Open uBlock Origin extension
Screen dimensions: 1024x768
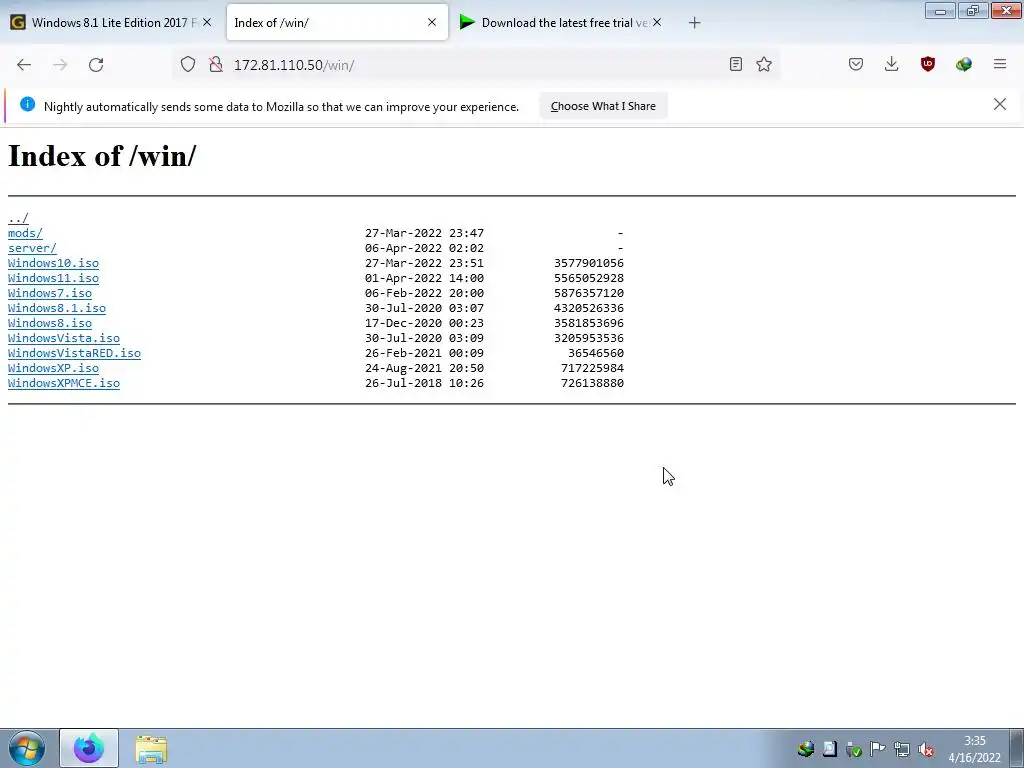point(928,64)
